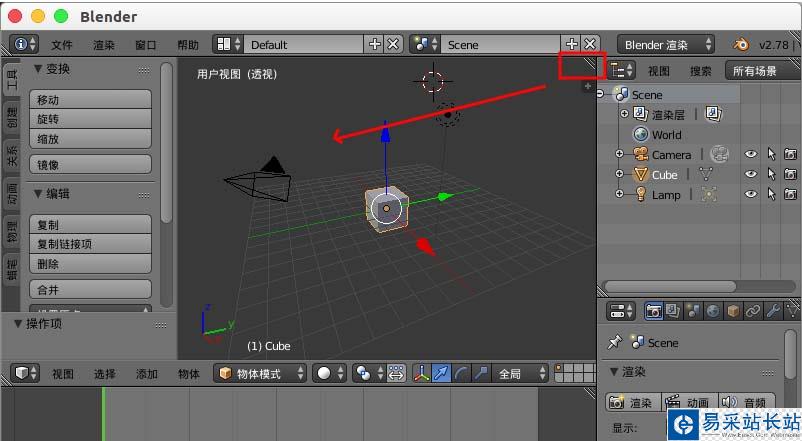Open the 渲染 menu in top bar

(103, 45)
